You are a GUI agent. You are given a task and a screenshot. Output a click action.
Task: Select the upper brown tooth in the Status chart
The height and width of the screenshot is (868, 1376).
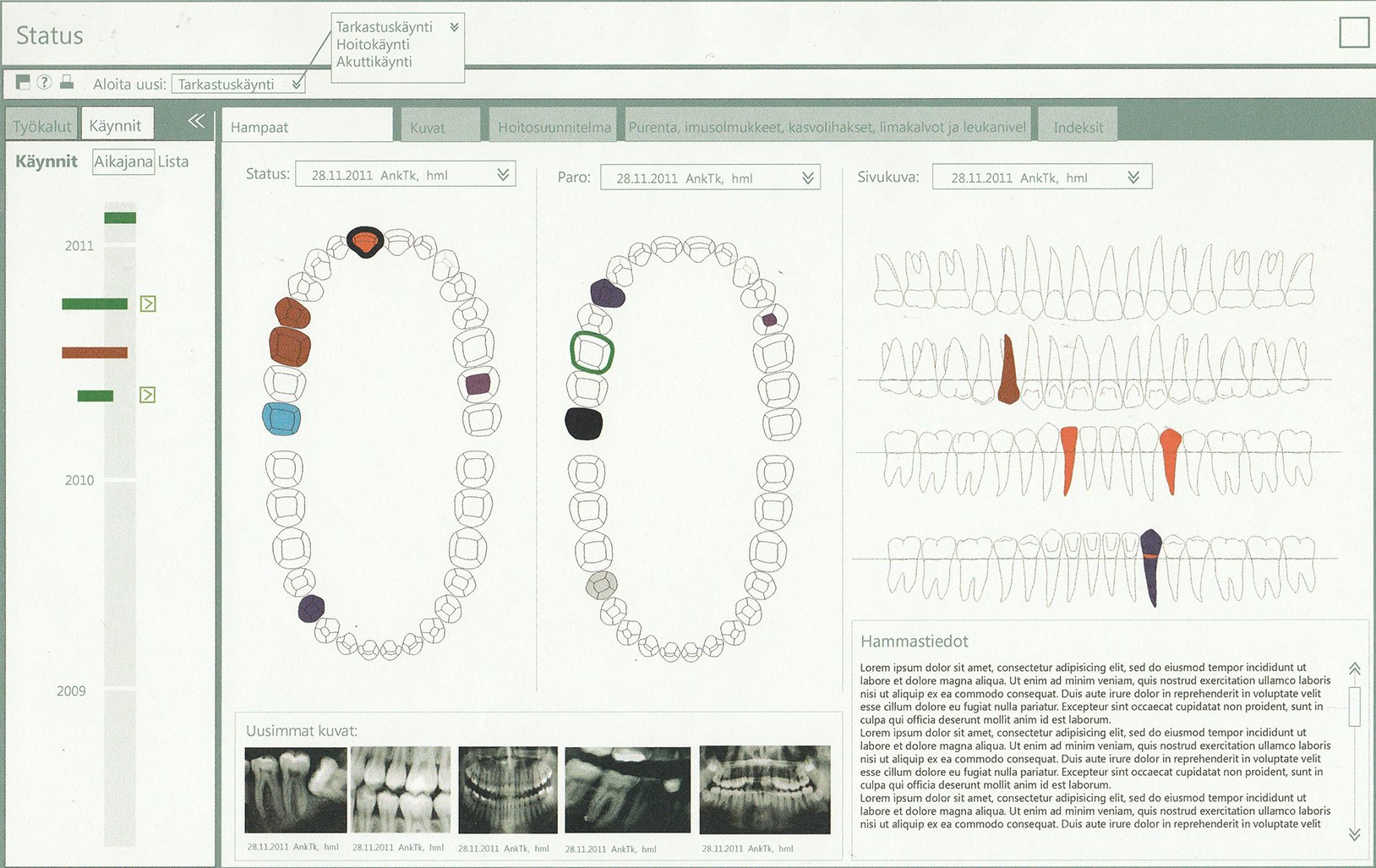coord(292,313)
